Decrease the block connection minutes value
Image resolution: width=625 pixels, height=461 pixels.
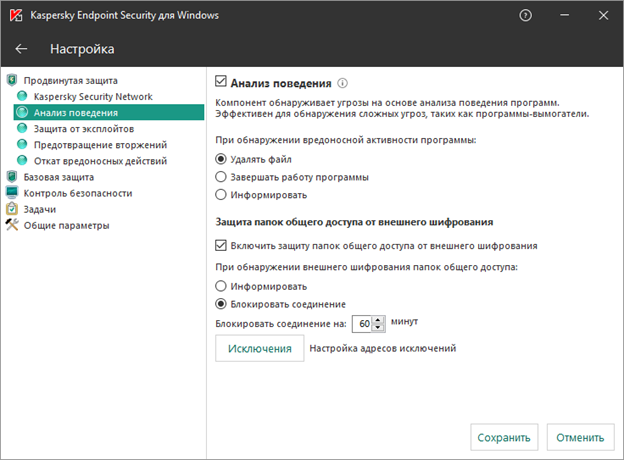click(x=378, y=327)
